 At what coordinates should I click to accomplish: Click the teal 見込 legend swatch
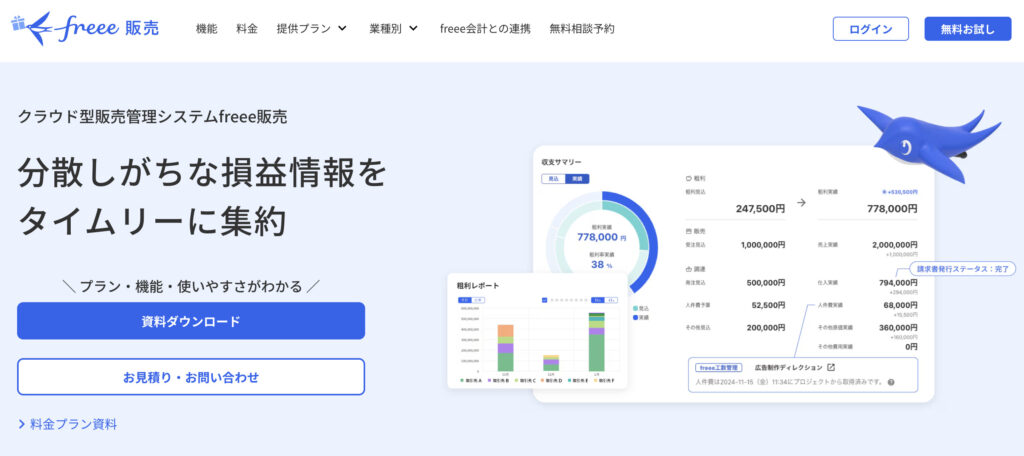point(635,308)
